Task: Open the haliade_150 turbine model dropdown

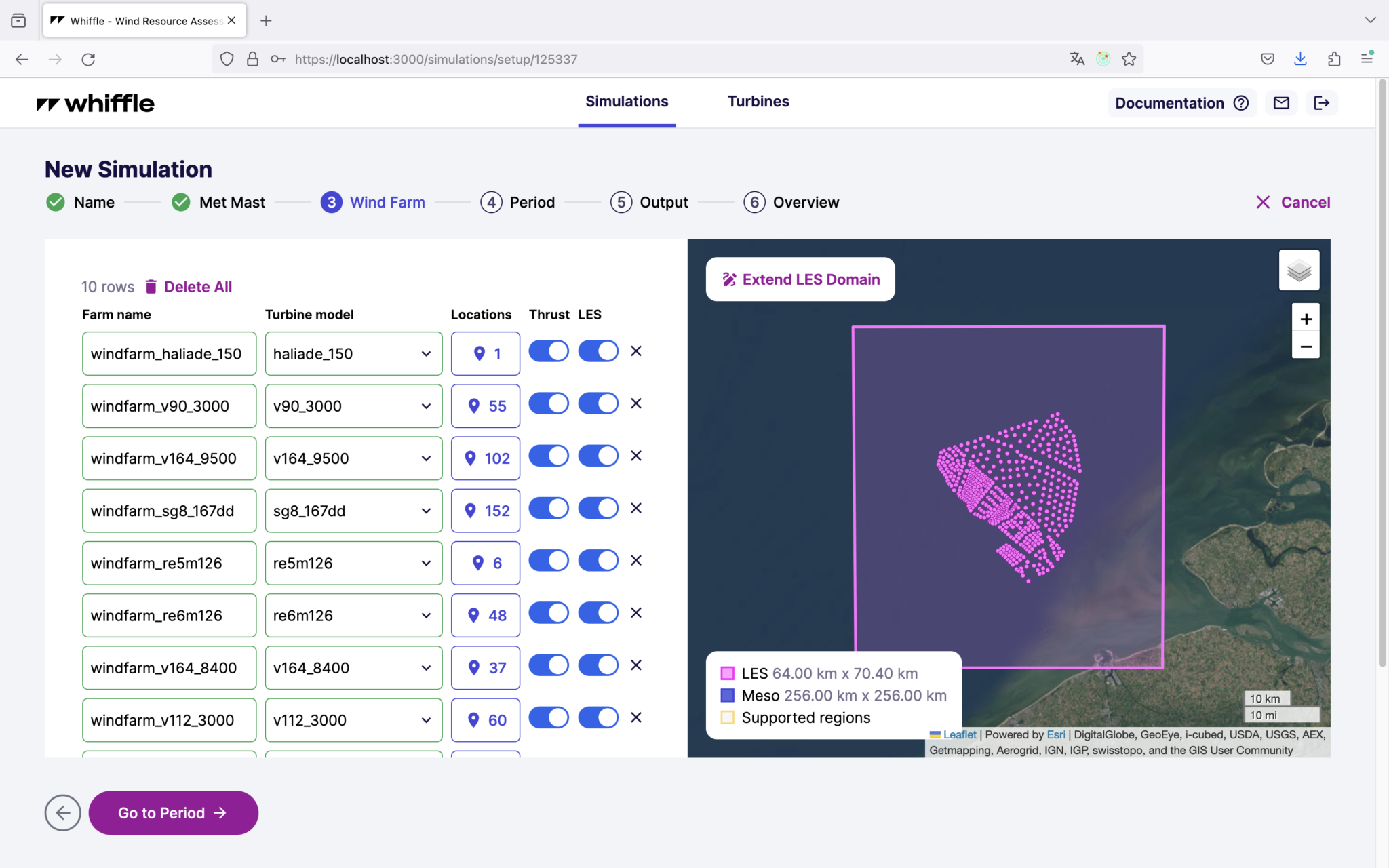Action: pos(353,353)
